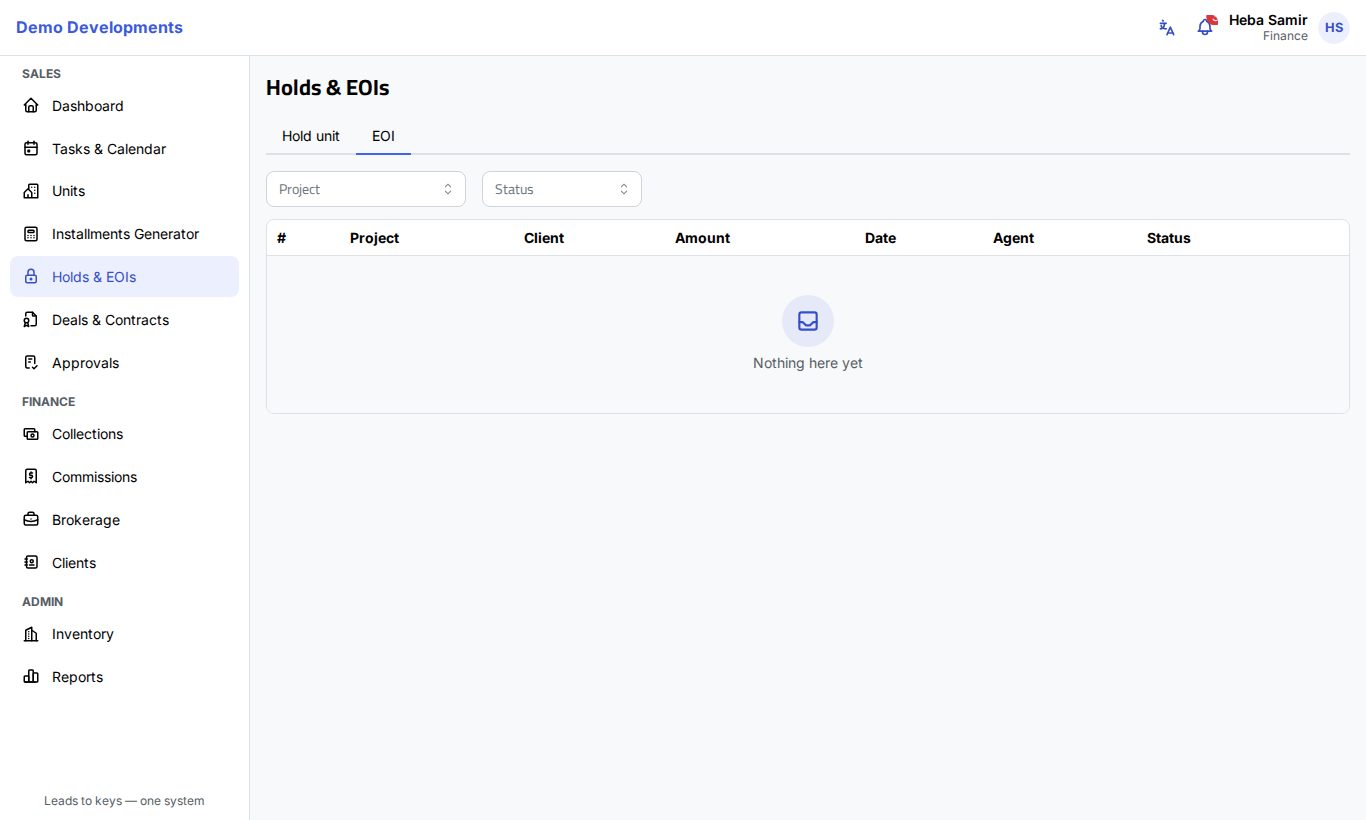This screenshot has height=820, width=1366.
Task: Go to the Approvals page
Action: point(124,363)
